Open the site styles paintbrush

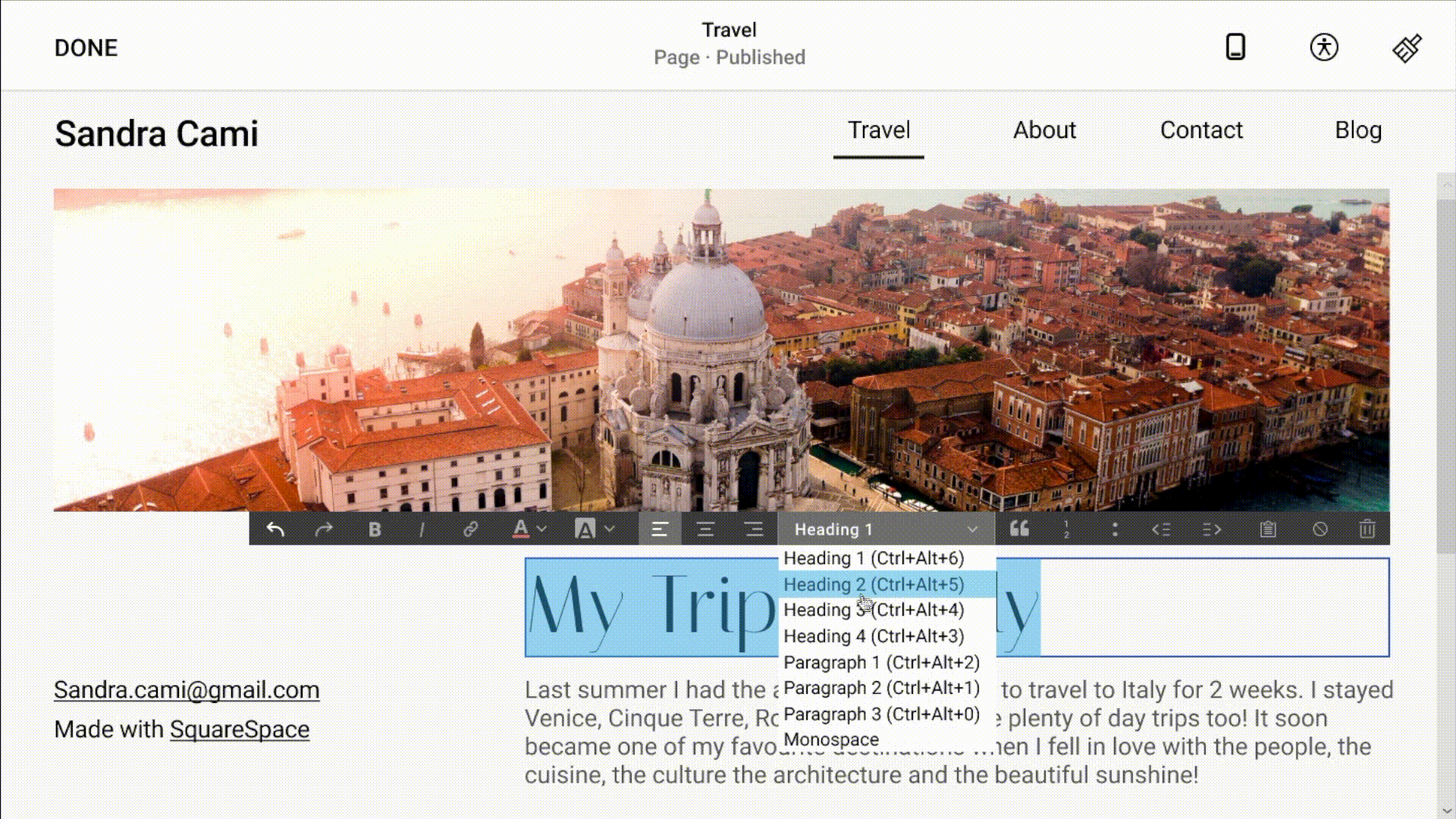pos(1407,49)
